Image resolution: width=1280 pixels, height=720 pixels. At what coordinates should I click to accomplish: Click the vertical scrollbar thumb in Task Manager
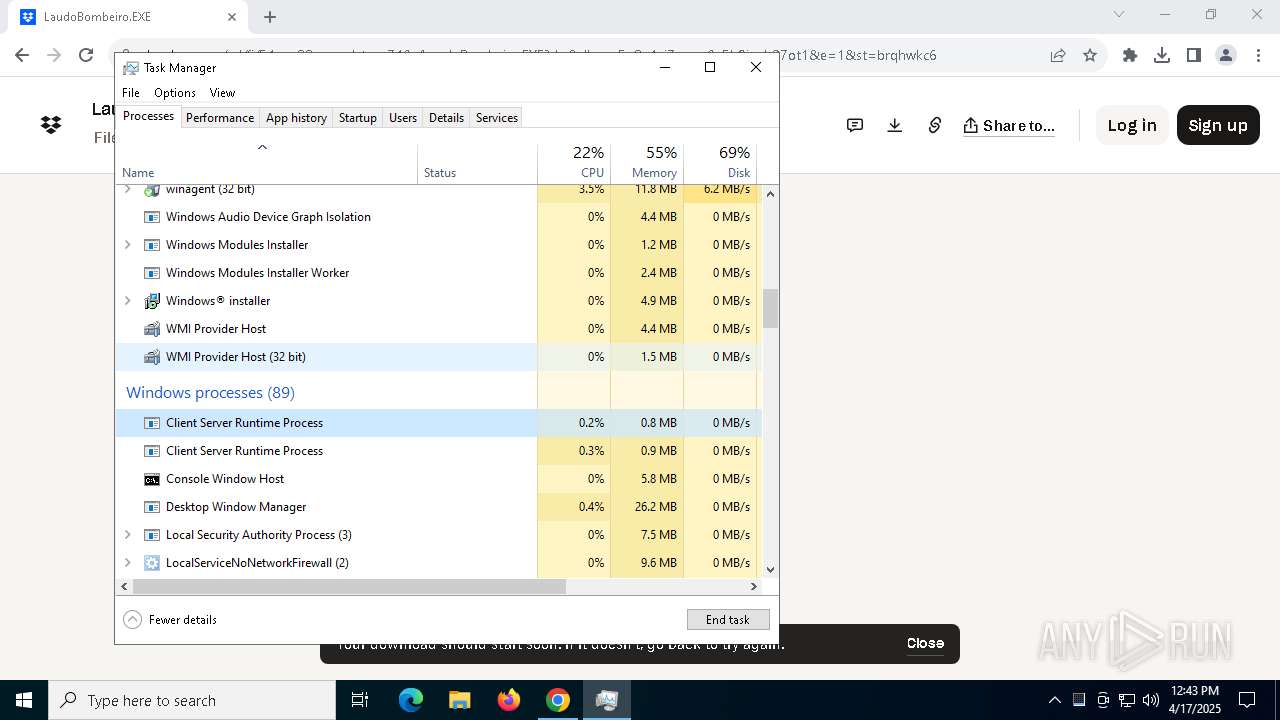770,308
